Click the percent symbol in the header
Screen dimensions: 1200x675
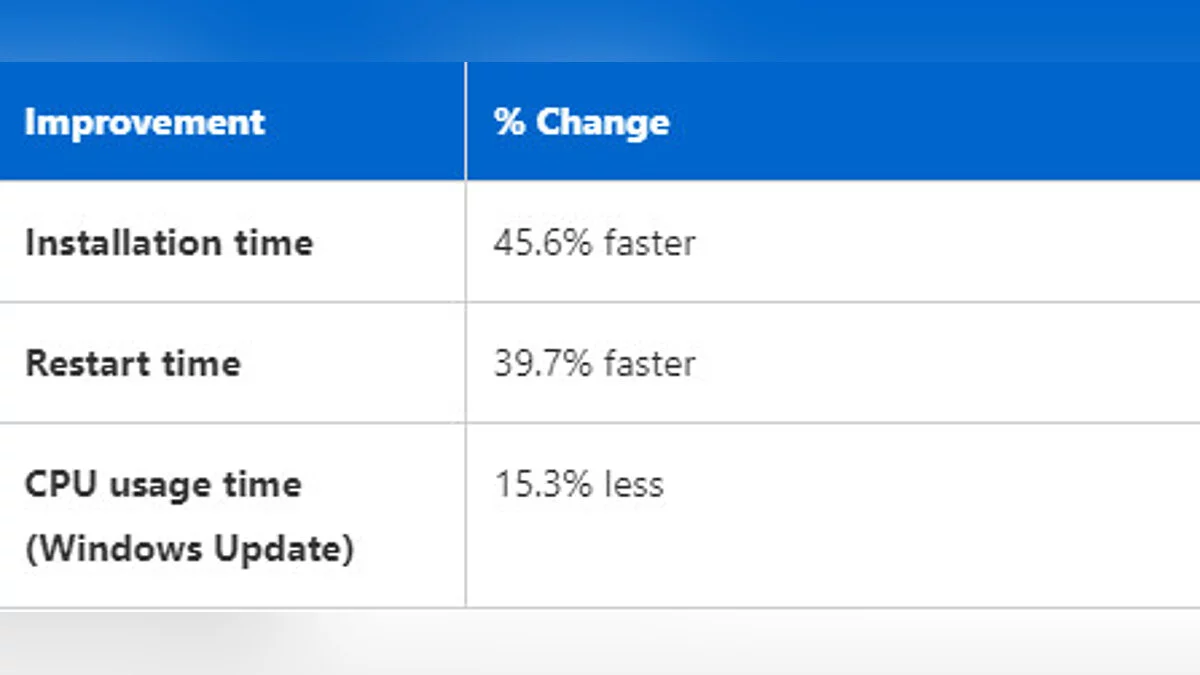coord(509,122)
